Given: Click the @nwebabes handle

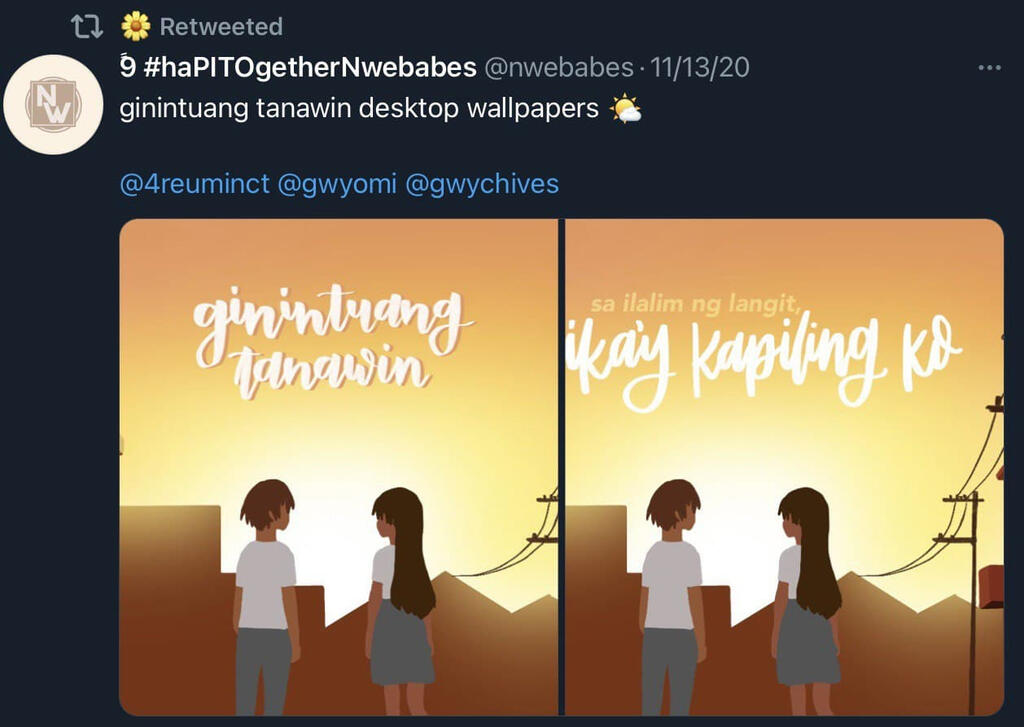Looking at the screenshot, I should click(x=559, y=67).
